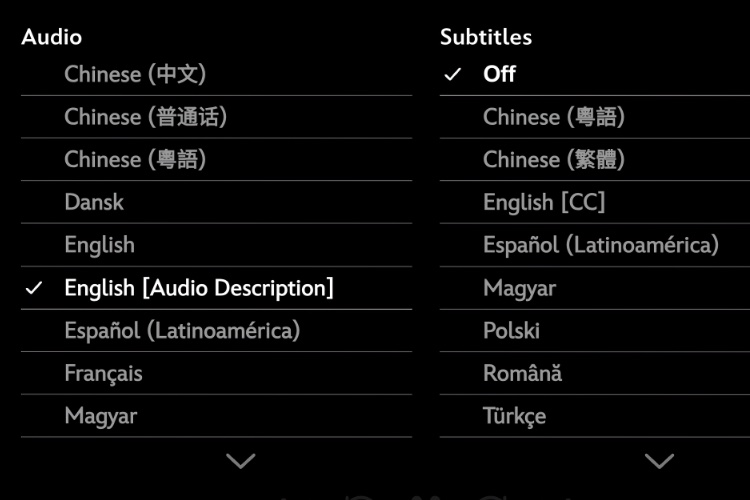Enable Română subtitles
Image resolution: width=750 pixels, height=500 pixels.
coord(522,374)
